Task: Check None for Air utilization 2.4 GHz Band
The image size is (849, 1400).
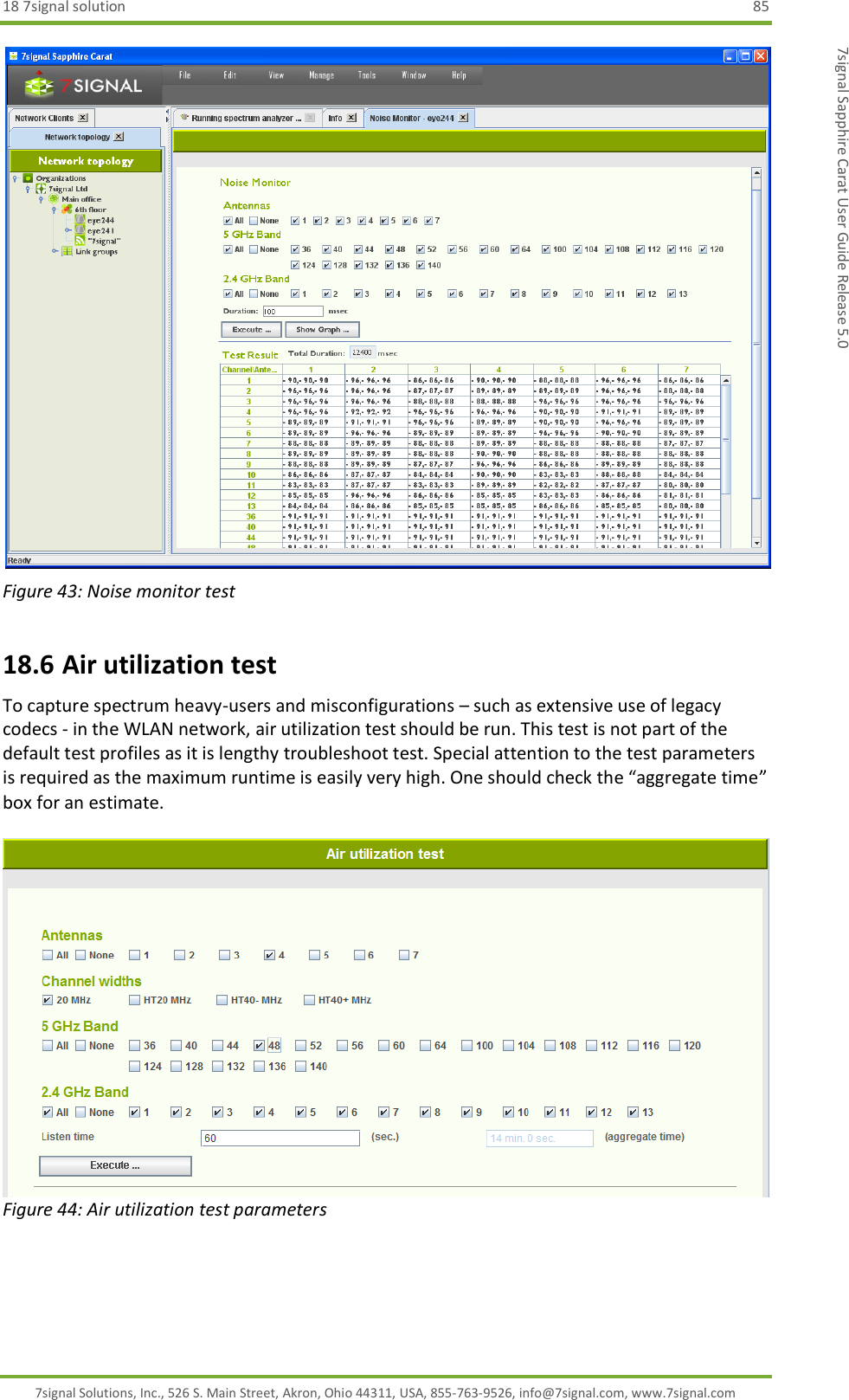Action: 80,1113
